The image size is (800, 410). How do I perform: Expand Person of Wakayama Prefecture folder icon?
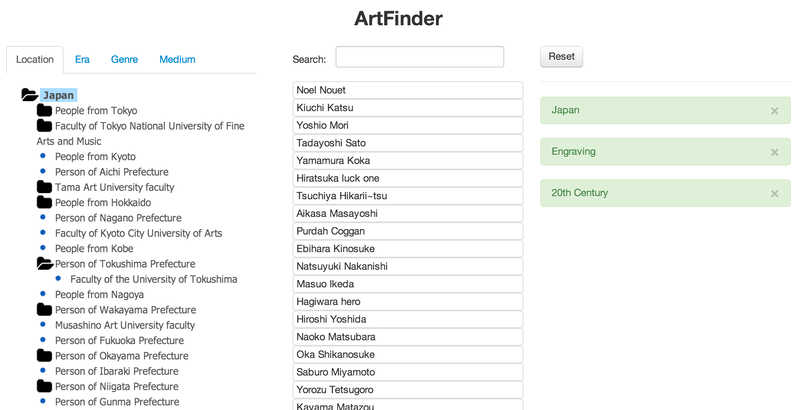[44, 309]
